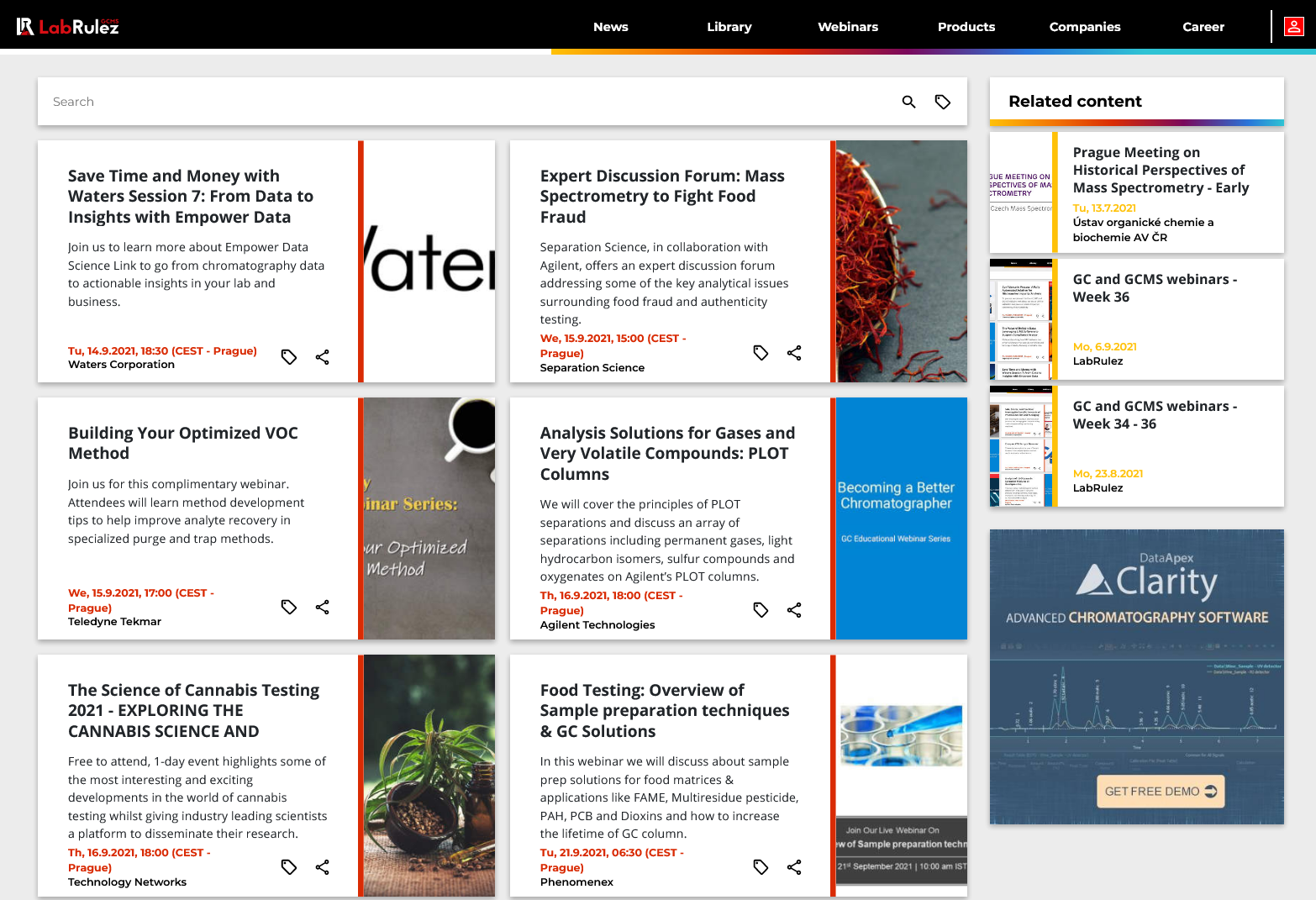Open the Companies menu

[1085, 27]
